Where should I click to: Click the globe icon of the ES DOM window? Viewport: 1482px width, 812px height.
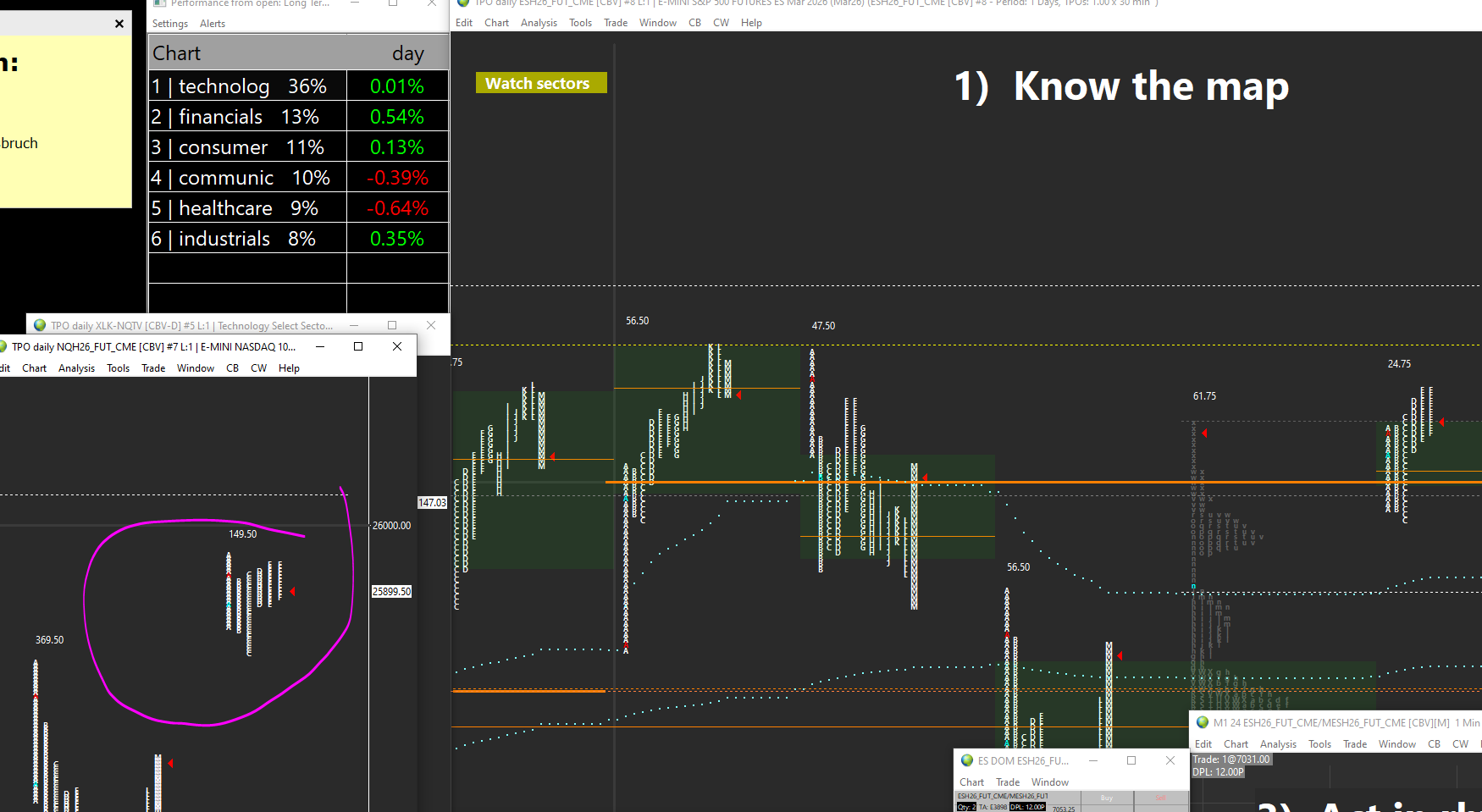click(x=967, y=760)
